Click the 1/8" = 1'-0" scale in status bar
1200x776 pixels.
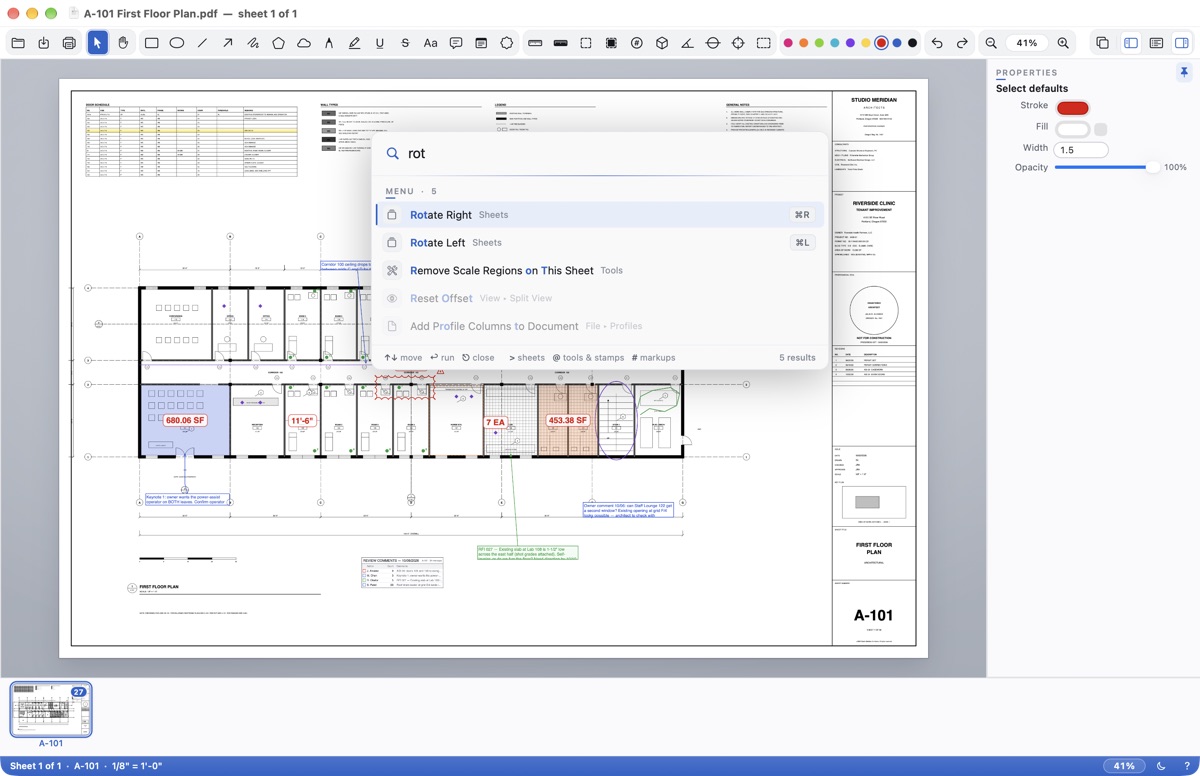point(136,766)
